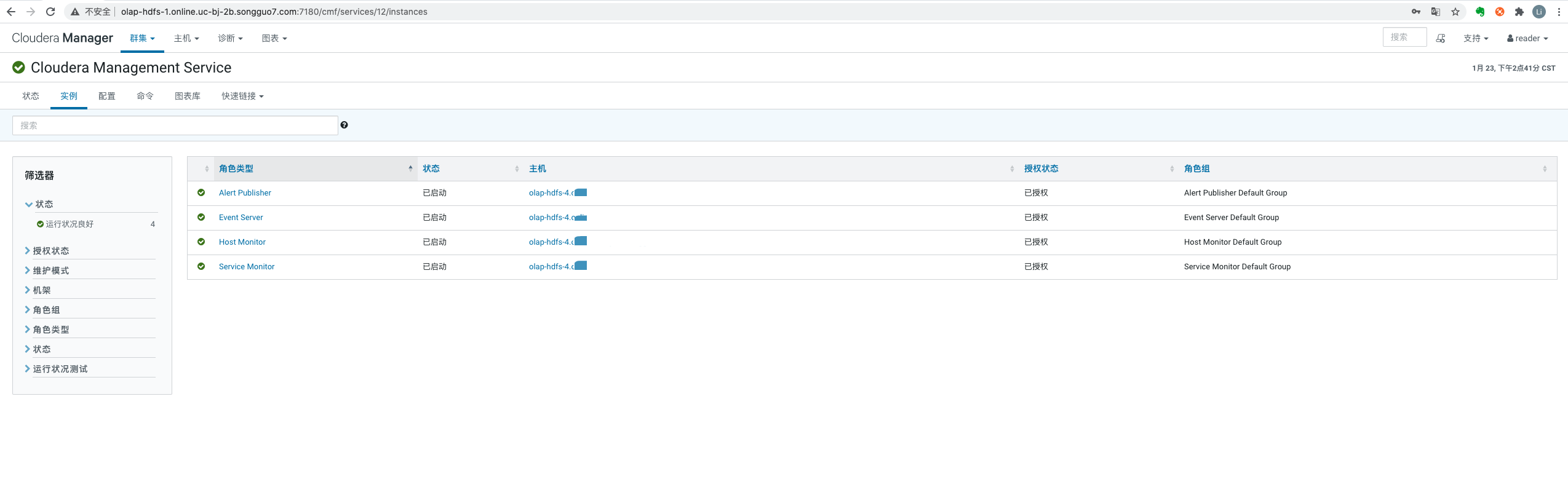The width and height of the screenshot is (1568, 490).
Task: Open 命令 commands tab
Action: click(x=145, y=96)
